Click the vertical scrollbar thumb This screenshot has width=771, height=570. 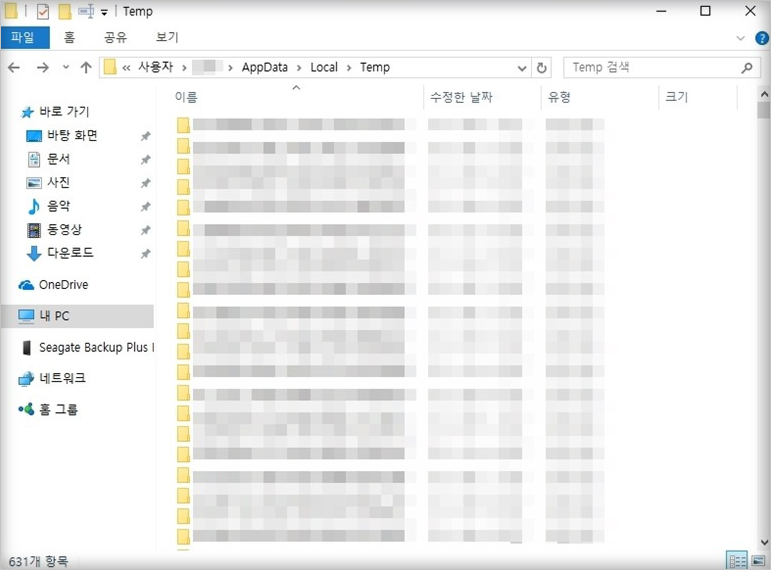click(764, 110)
